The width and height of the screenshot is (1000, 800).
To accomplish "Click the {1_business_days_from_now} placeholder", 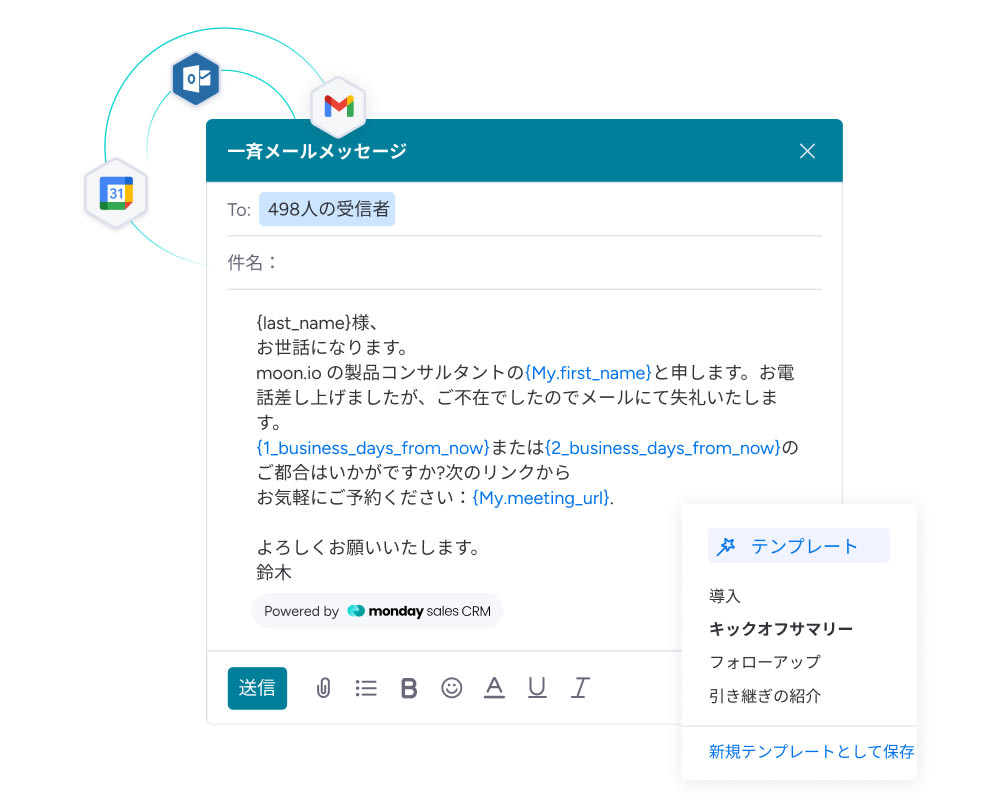I will 372,448.
